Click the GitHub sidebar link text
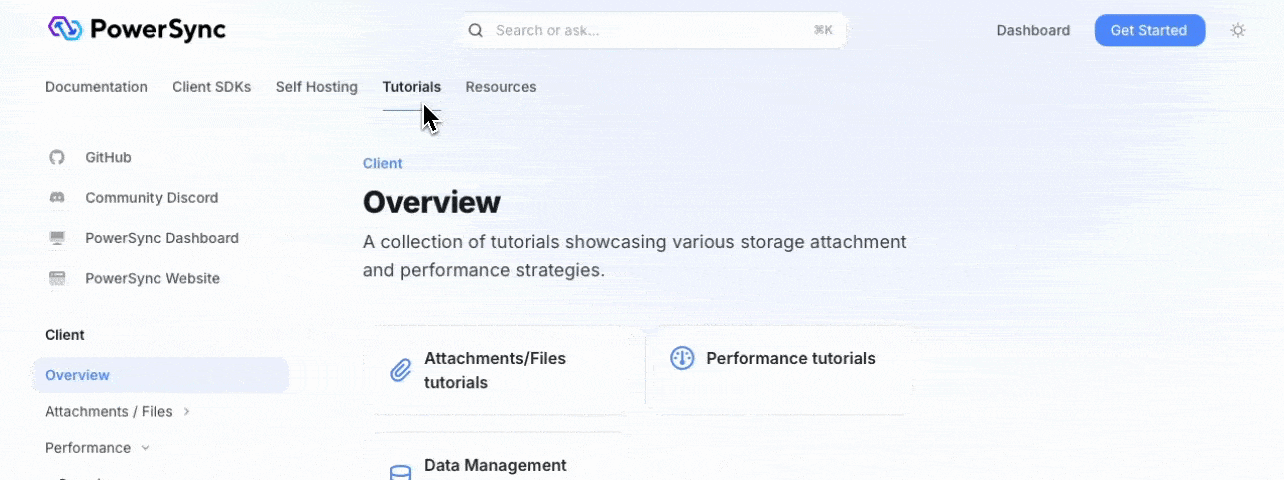 point(108,157)
